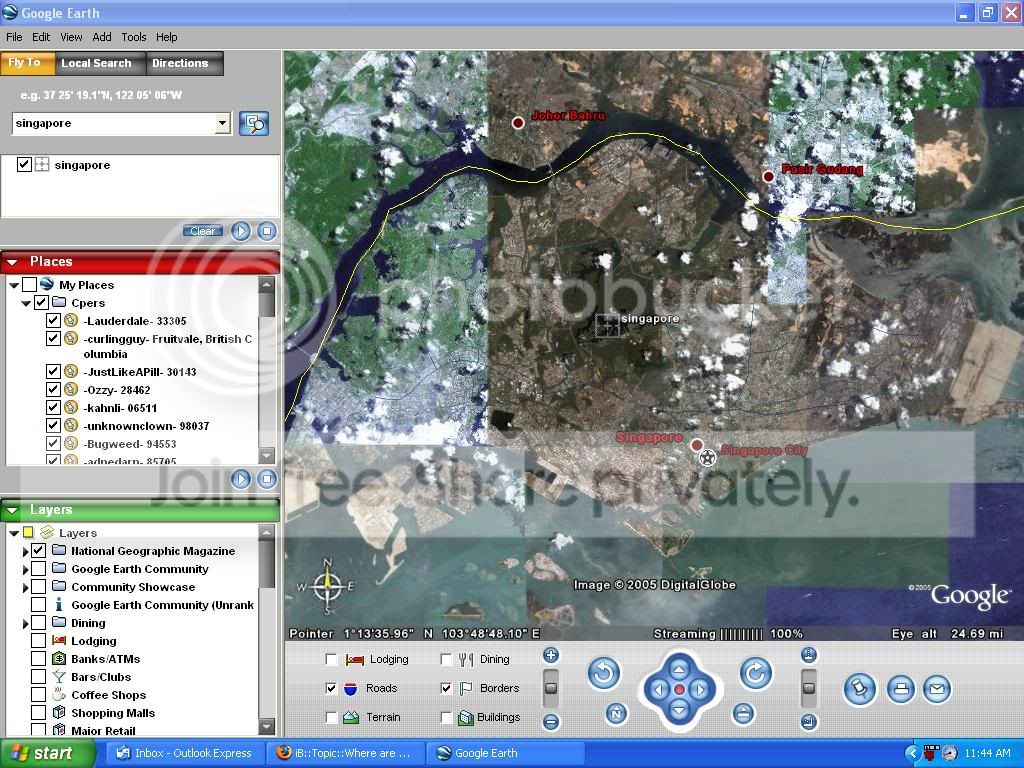Disable the Roads checkbox
This screenshot has width=1024, height=768.
tap(331, 688)
